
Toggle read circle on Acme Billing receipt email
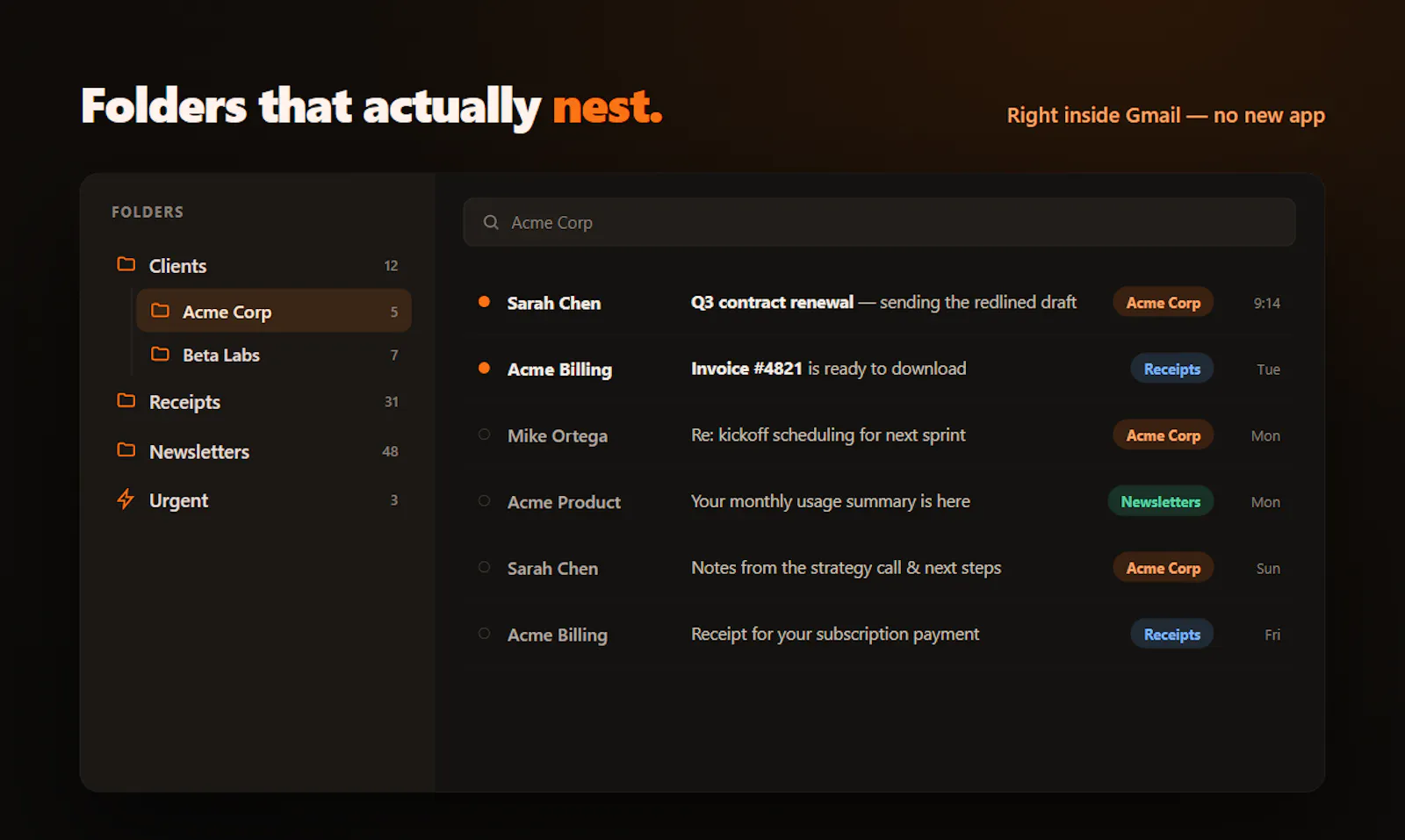pyautogui.click(x=484, y=634)
